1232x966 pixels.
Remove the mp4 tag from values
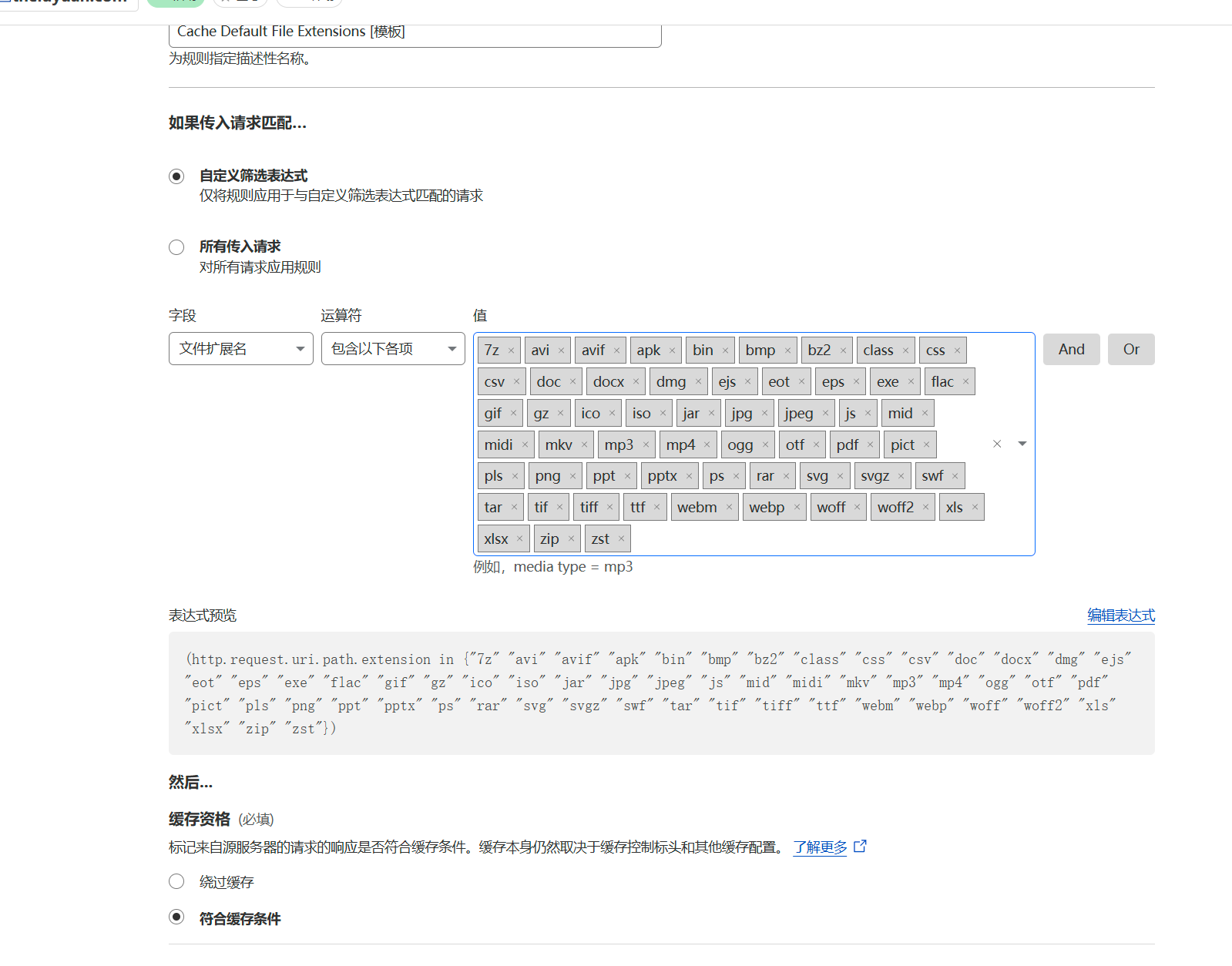coord(707,444)
